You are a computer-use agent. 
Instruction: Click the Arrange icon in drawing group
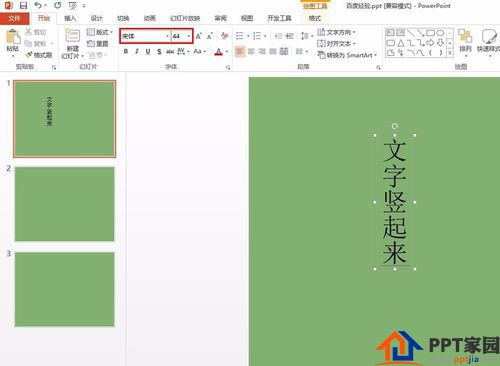465,36
